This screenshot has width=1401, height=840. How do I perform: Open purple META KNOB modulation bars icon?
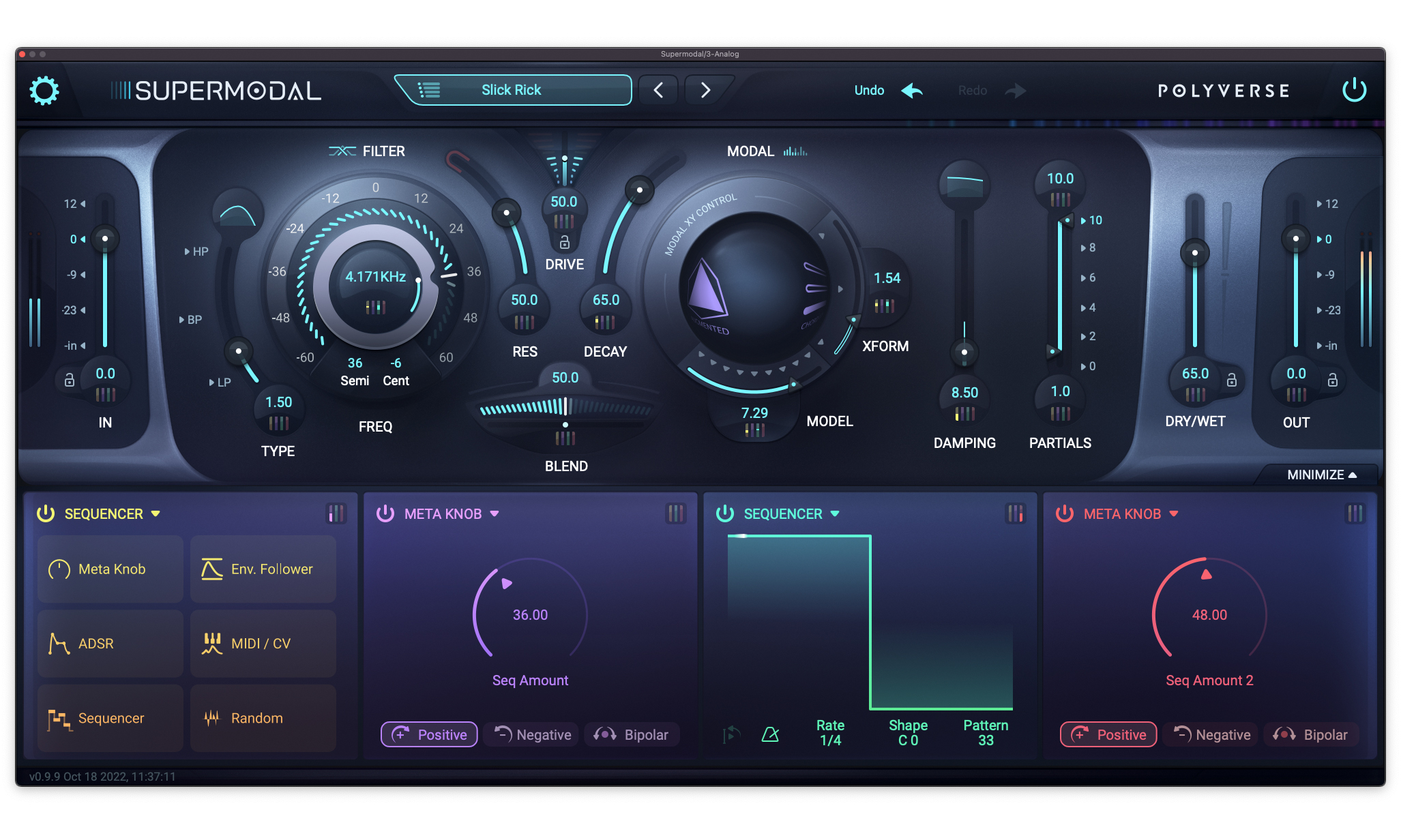coord(676,513)
